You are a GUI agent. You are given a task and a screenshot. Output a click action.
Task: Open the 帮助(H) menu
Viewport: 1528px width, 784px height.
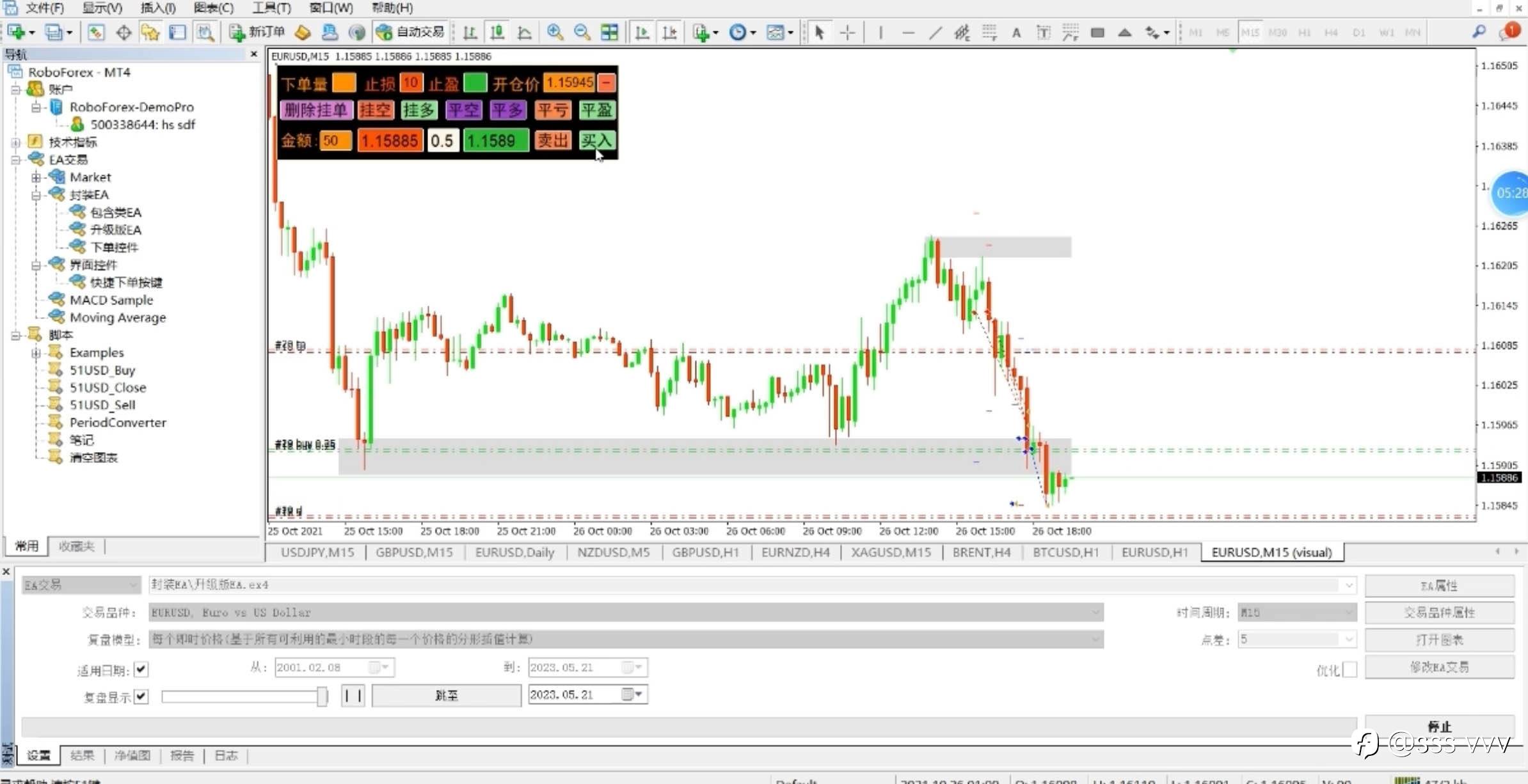coord(392,8)
